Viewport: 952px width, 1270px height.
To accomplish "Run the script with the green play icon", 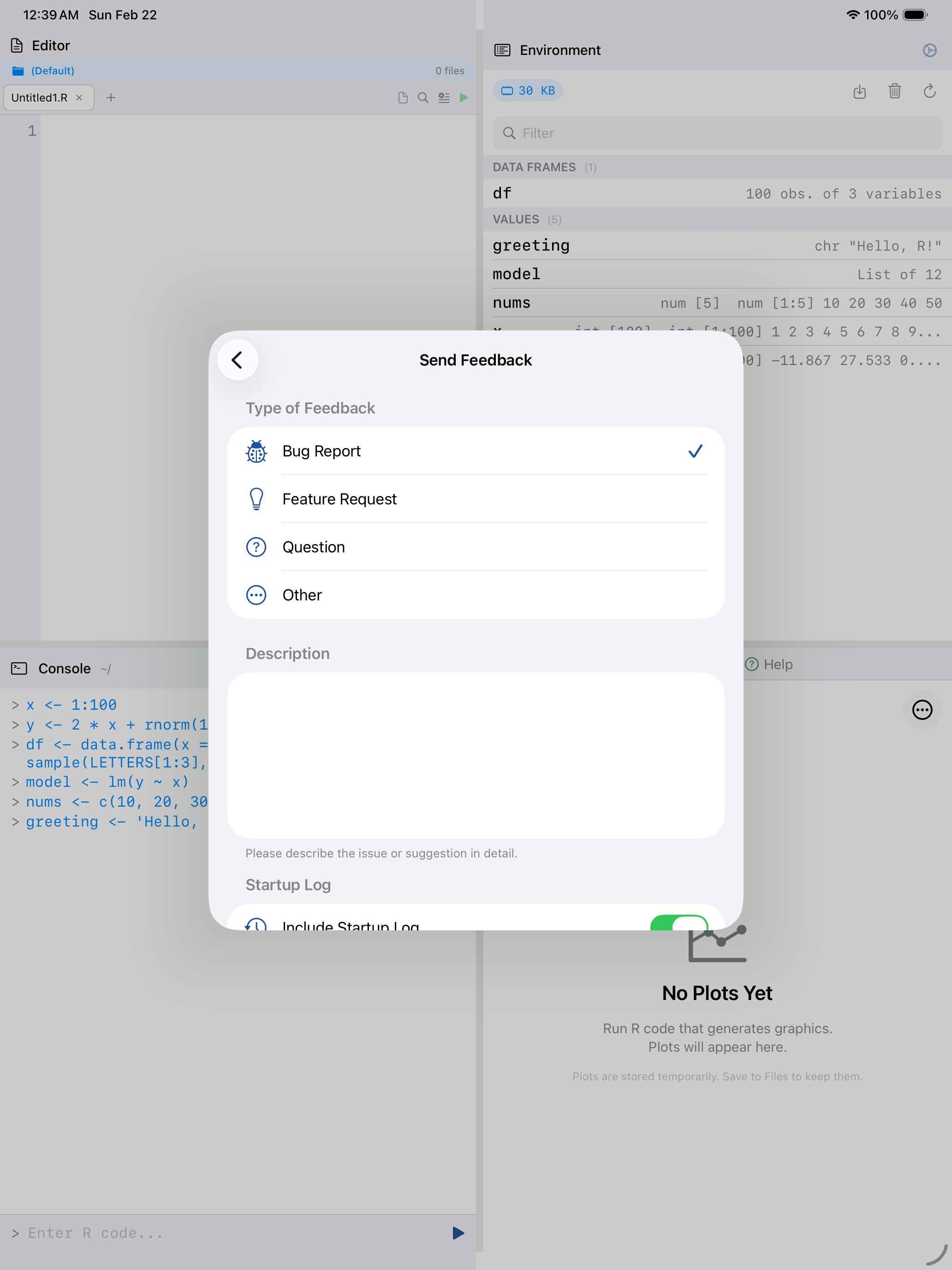I will click(x=464, y=98).
